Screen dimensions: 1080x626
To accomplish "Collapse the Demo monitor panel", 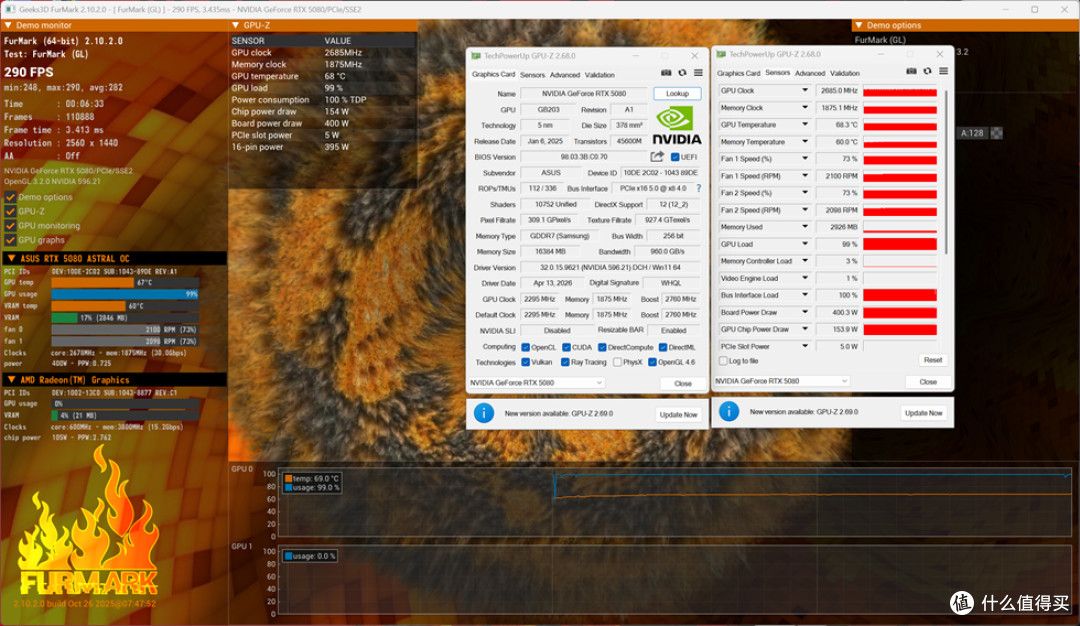I will pyautogui.click(x=8, y=25).
